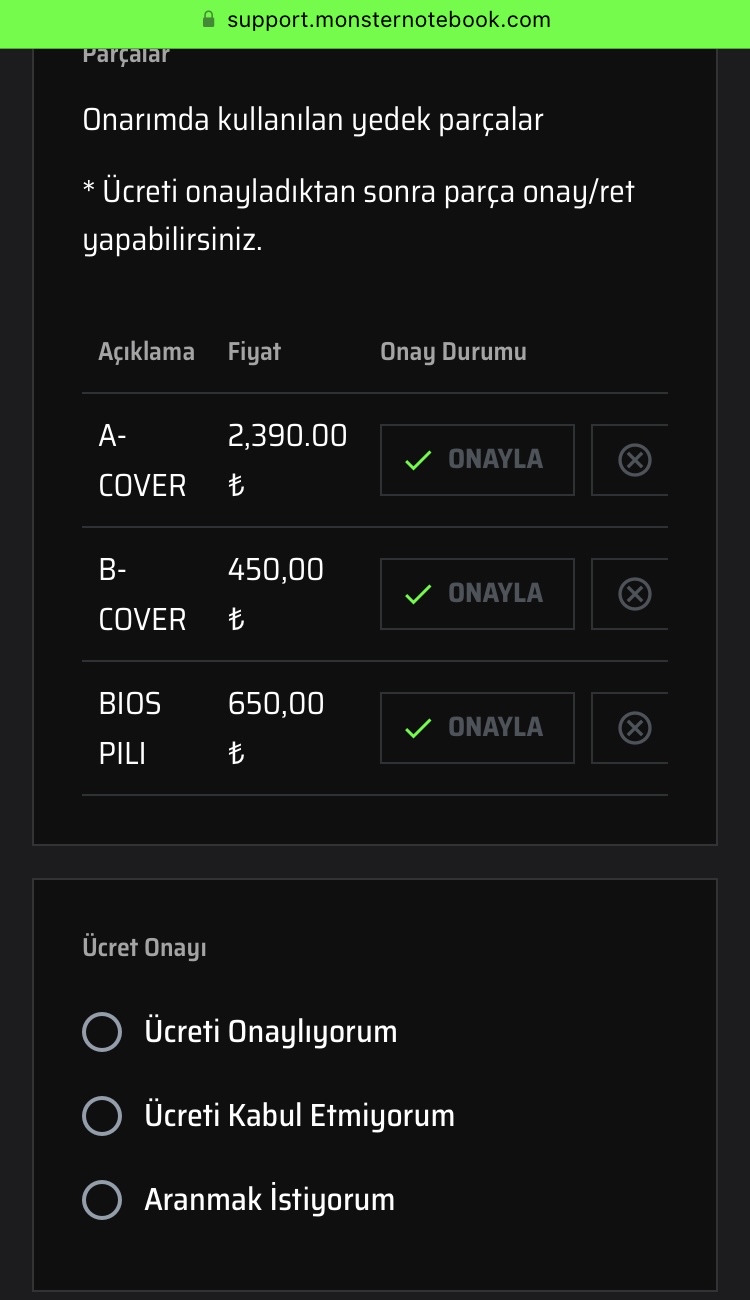Click the Onay Durumu column header

[x=453, y=352]
